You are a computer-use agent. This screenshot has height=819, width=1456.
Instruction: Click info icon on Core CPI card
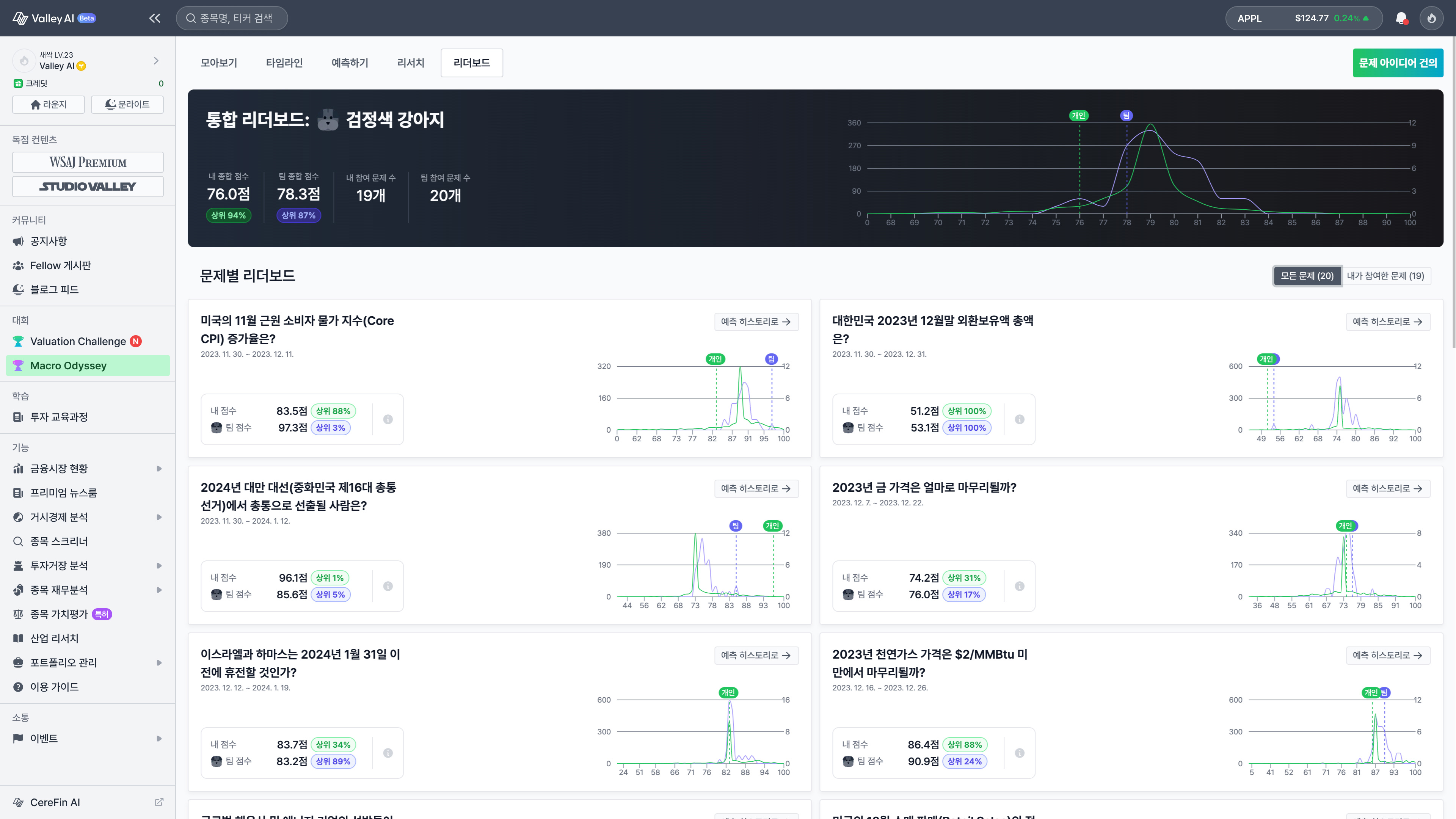pos(388,419)
